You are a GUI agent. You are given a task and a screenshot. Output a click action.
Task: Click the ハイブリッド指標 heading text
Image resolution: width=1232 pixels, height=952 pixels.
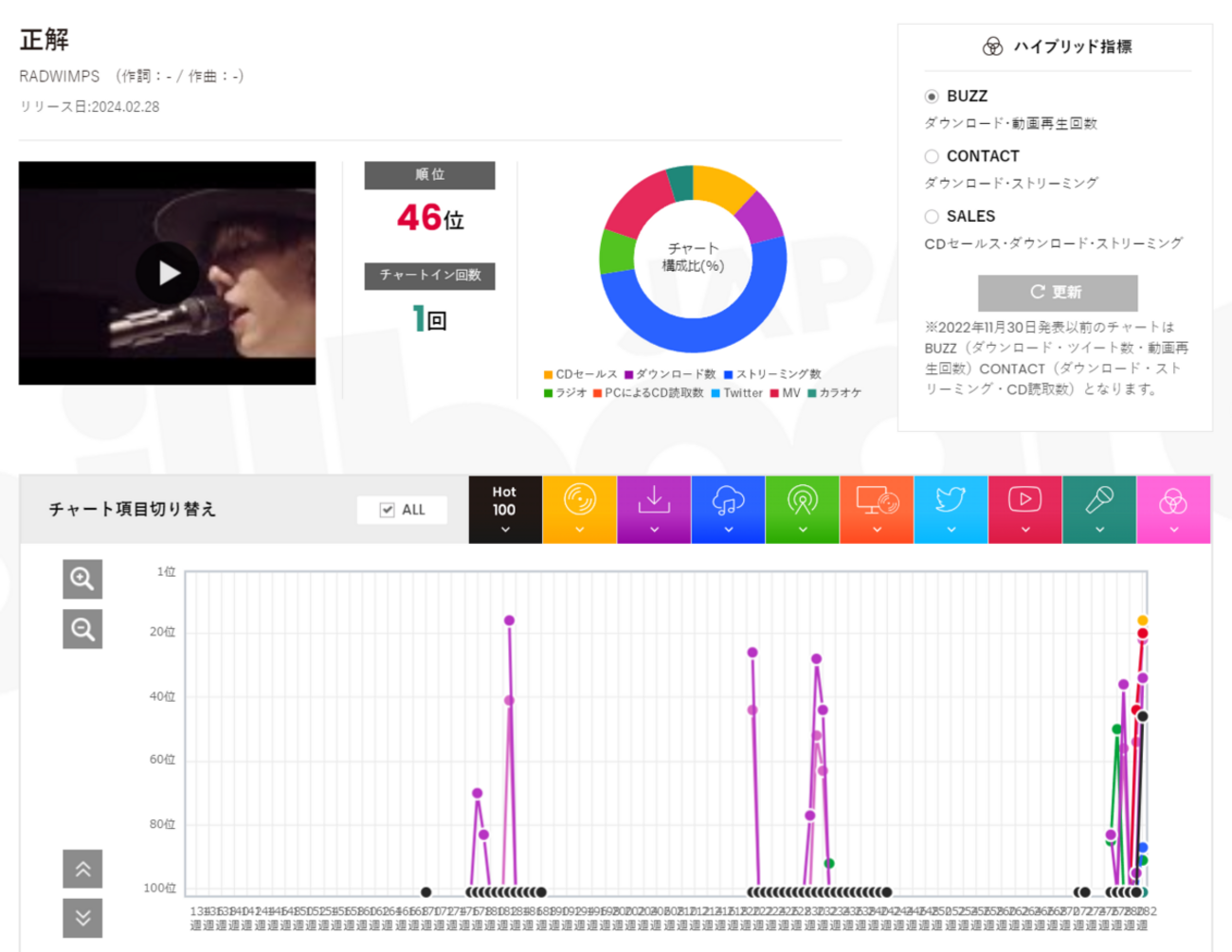(1073, 46)
